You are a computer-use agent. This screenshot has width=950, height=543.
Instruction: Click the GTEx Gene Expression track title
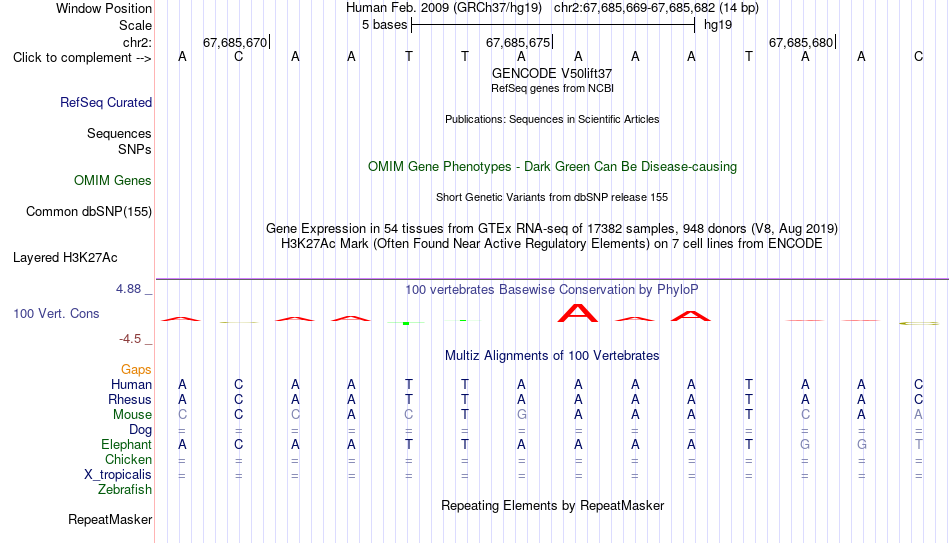(x=552, y=228)
